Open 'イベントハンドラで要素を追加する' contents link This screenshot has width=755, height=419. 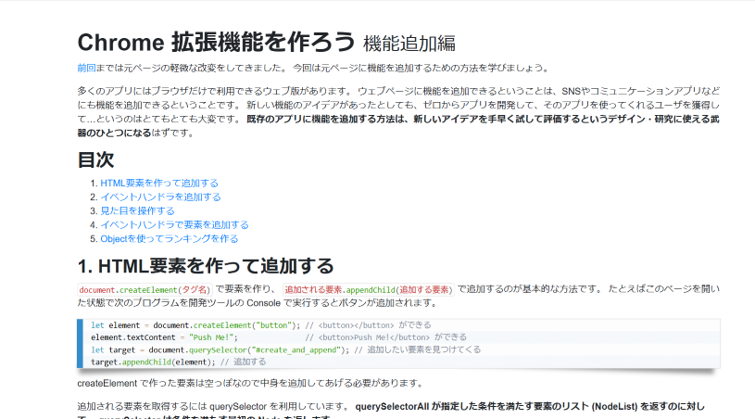click(174, 225)
